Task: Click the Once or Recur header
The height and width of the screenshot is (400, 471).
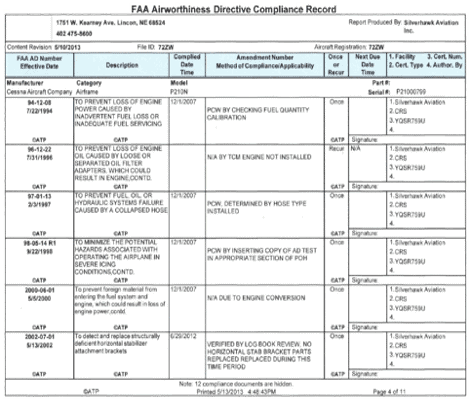Action: tap(336, 65)
